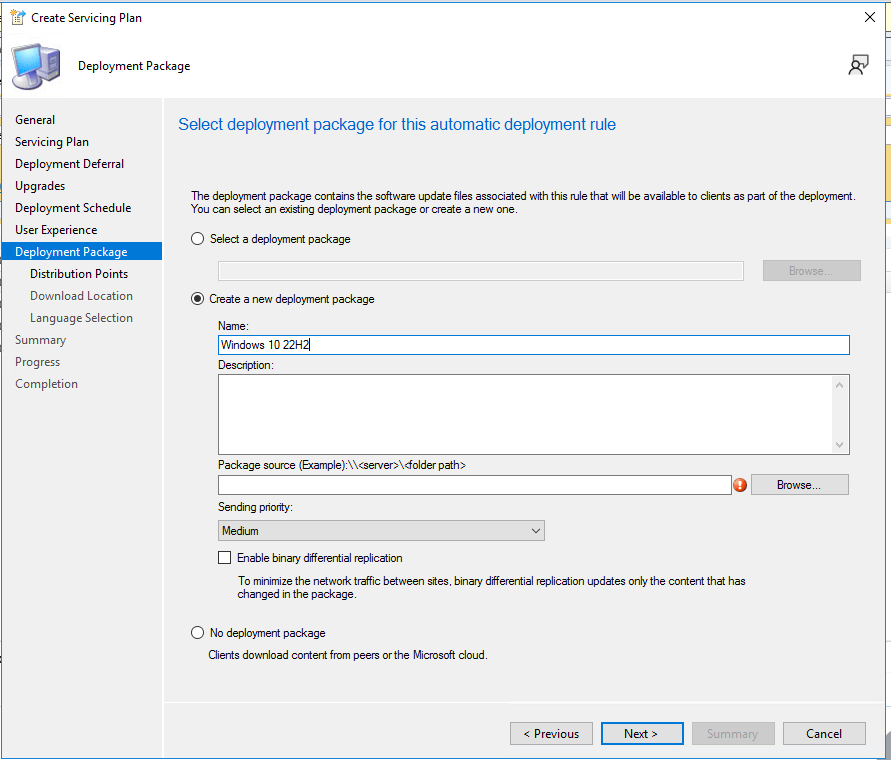Go to the Servicing Plan page
Screen dimensions: 891x760
tap(52, 142)
